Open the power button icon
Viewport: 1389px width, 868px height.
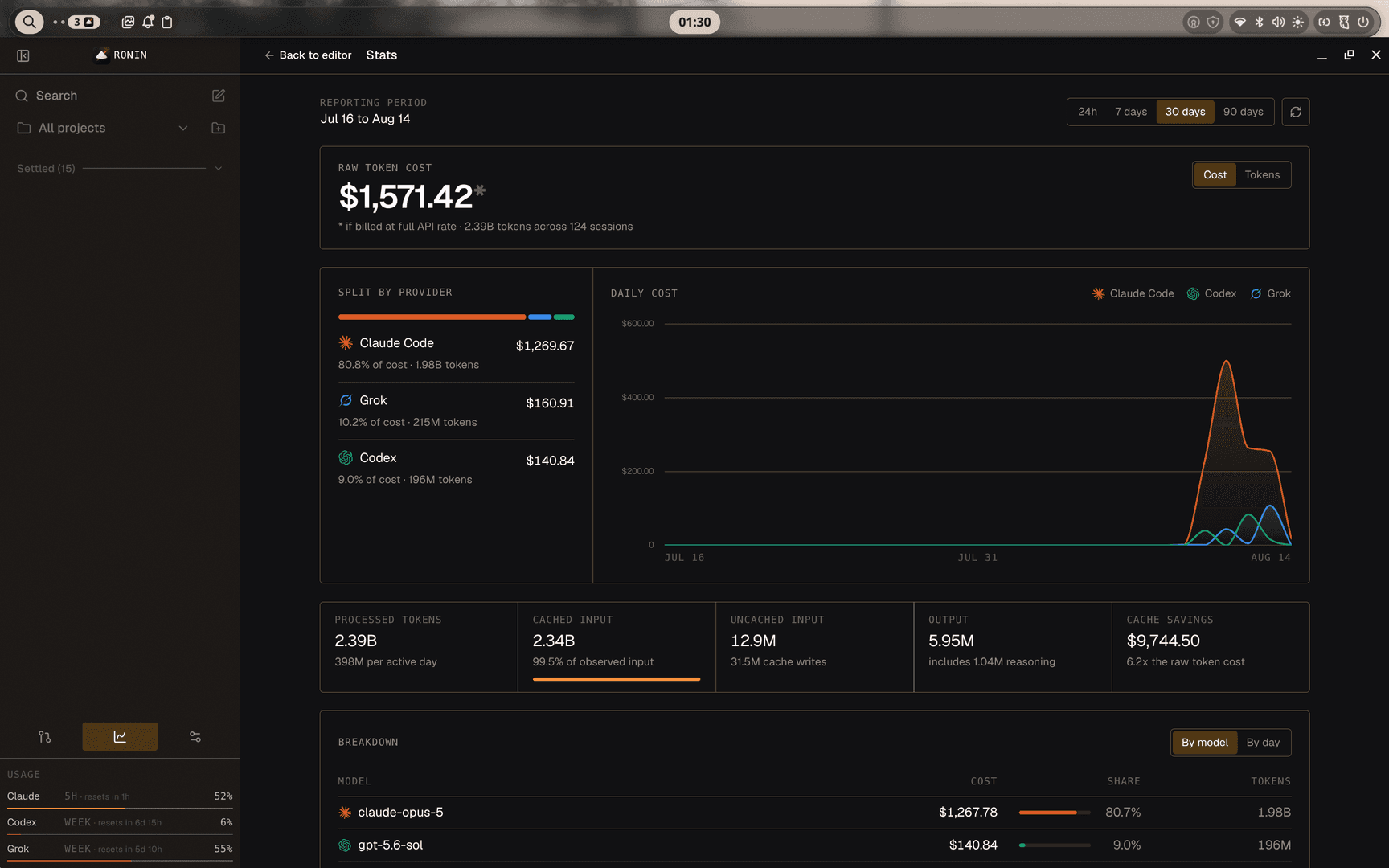[1363, 22]
